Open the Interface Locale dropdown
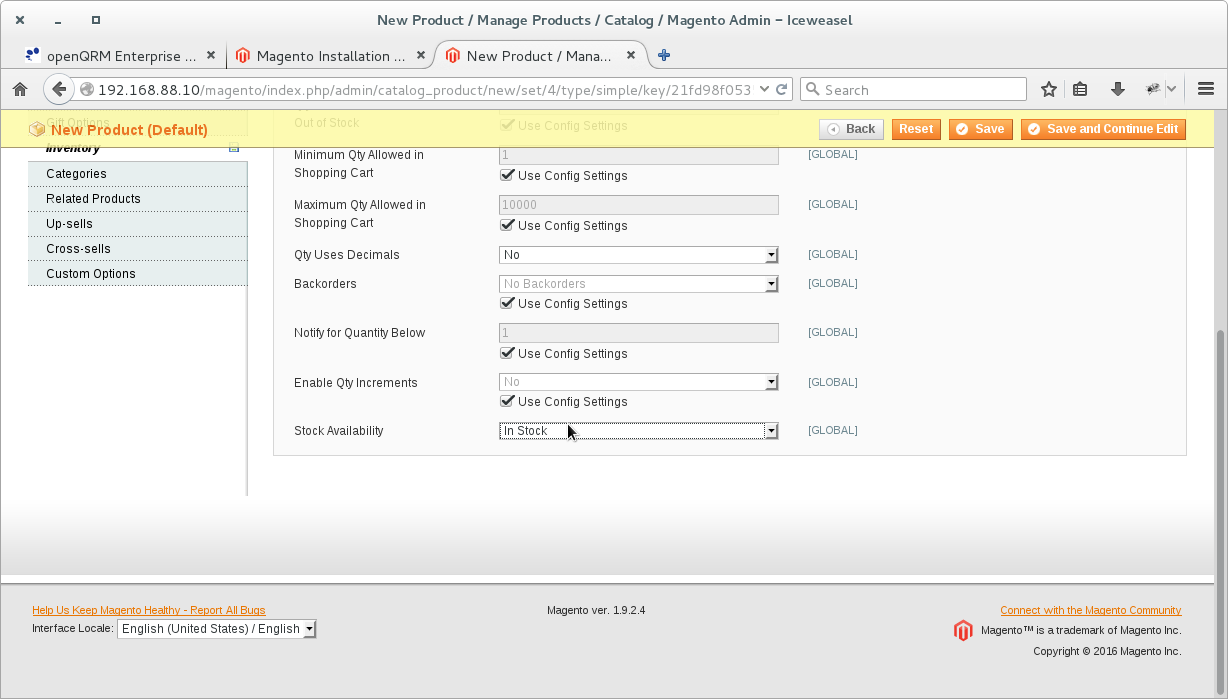Screen dimensions: 1228x699 pyautogui.click(x=217, y=629)
